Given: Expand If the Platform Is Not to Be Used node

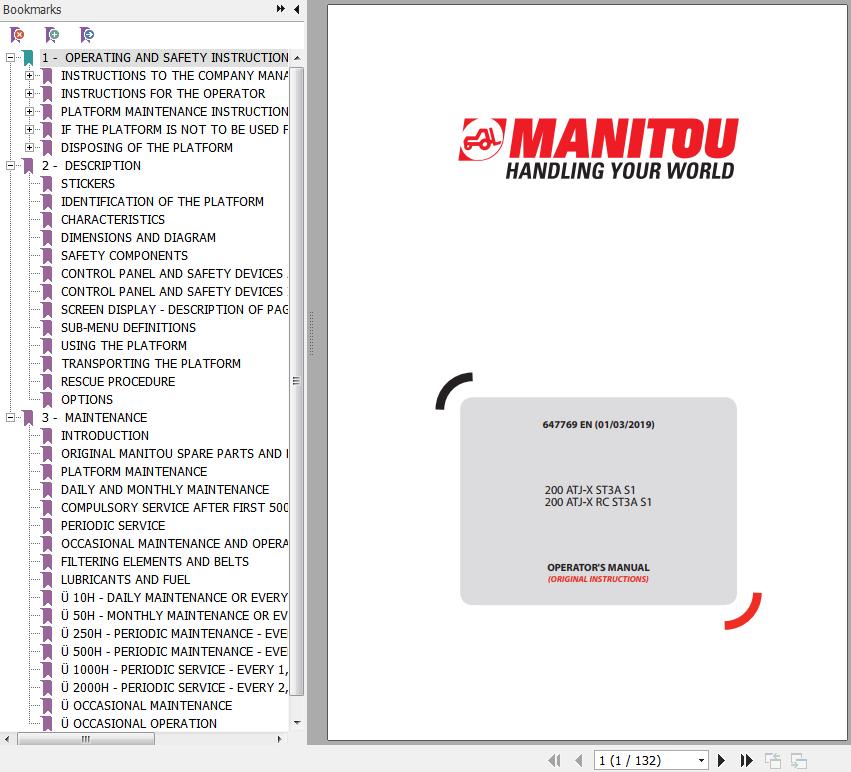Looking at the screenshot, I should [x=29, y=129].
